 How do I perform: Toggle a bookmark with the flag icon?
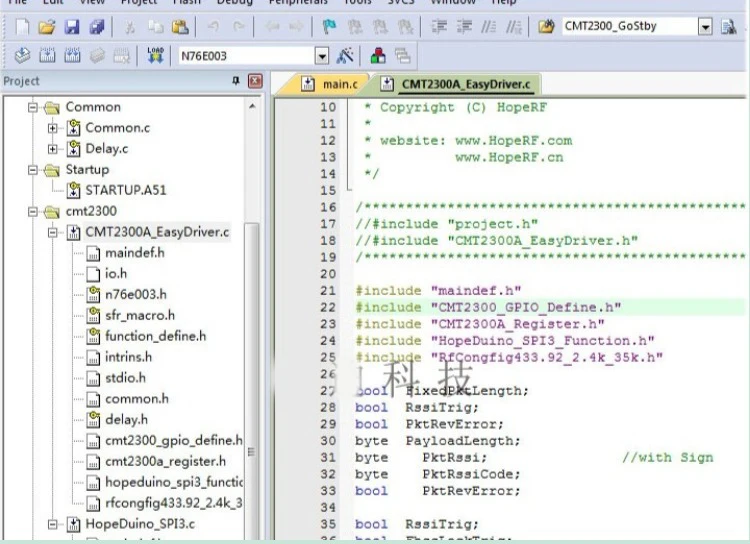[x=329, y=27]
